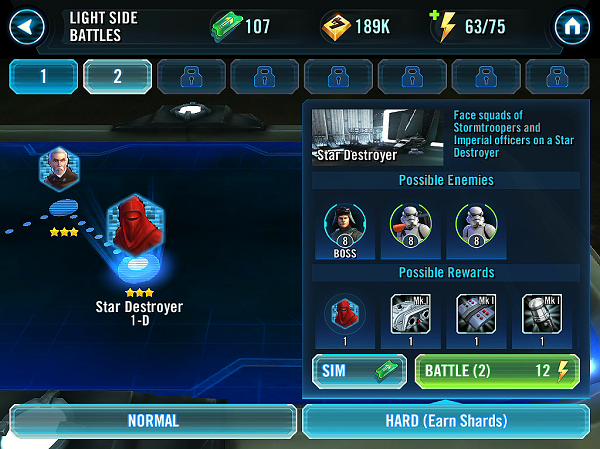Switch to chapter 2 tab
Viewport: 600px width, 449px height.
(x=117, y=77)
